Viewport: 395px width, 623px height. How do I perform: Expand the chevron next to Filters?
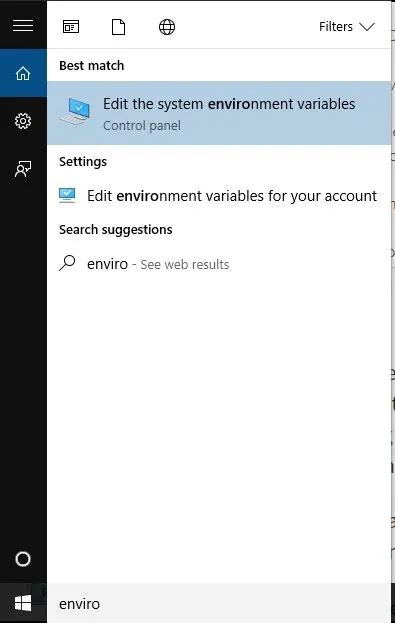tap(367, 27)
